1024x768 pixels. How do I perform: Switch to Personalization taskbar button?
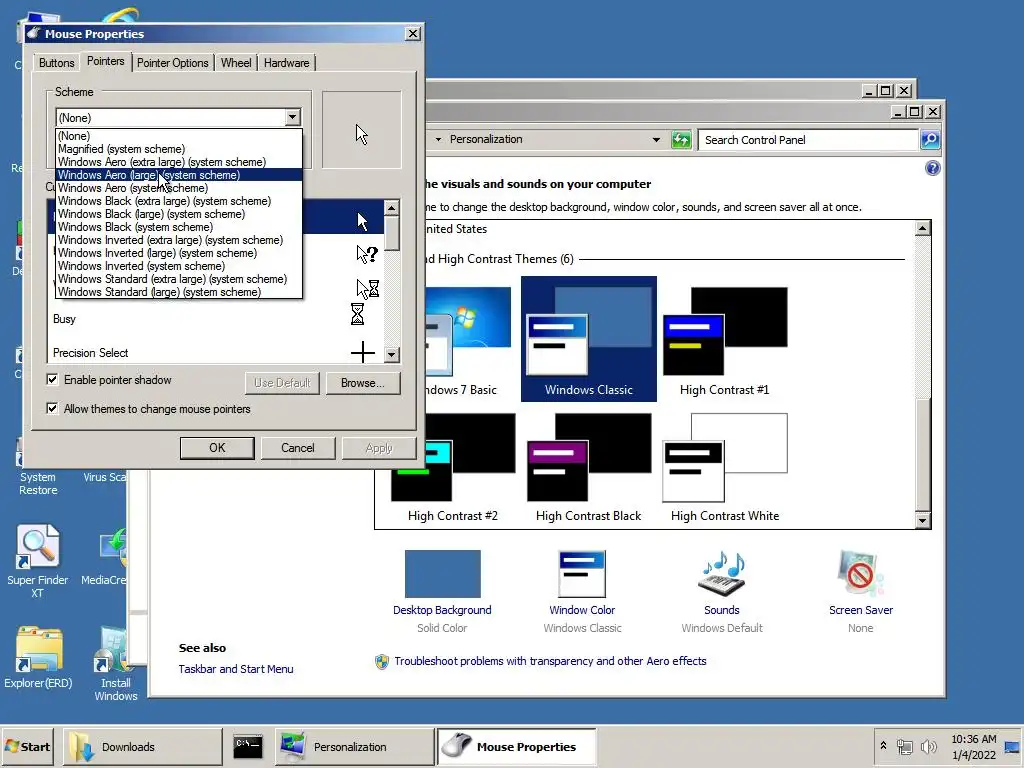[x=355, y=746]
